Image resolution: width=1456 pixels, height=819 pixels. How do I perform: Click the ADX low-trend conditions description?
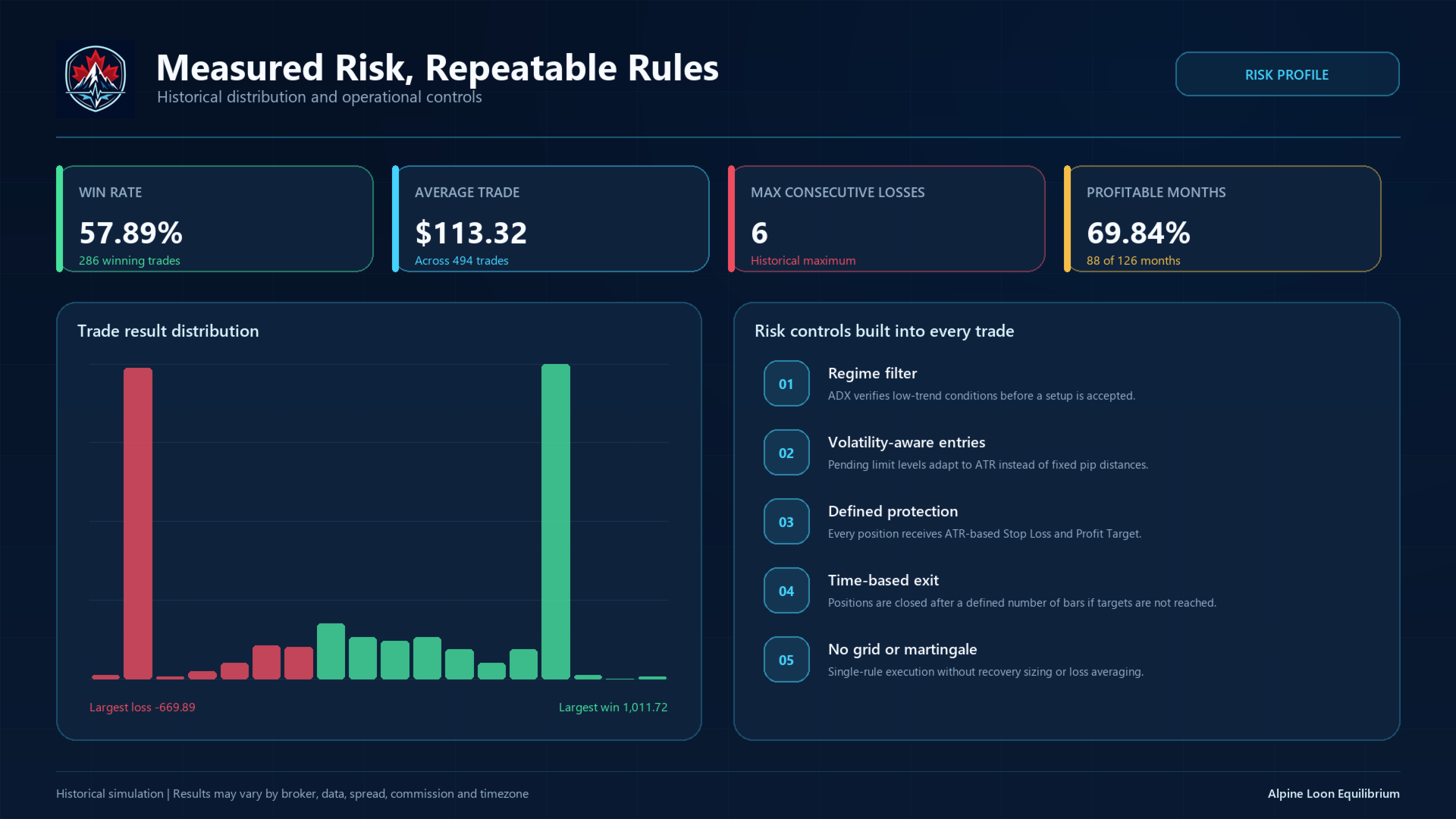click(981, 396)
